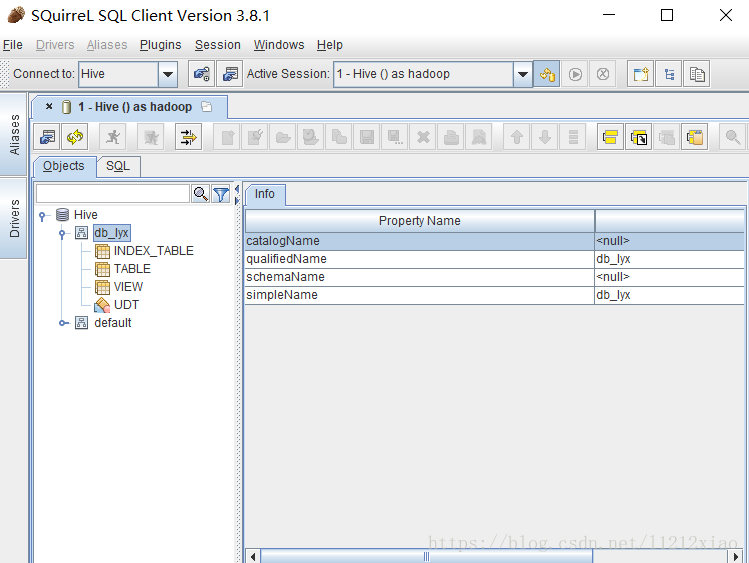Viewport: 749px width, 563px height.
Task: Click the greyed list lines icon
Action: [x=573, y=138]
